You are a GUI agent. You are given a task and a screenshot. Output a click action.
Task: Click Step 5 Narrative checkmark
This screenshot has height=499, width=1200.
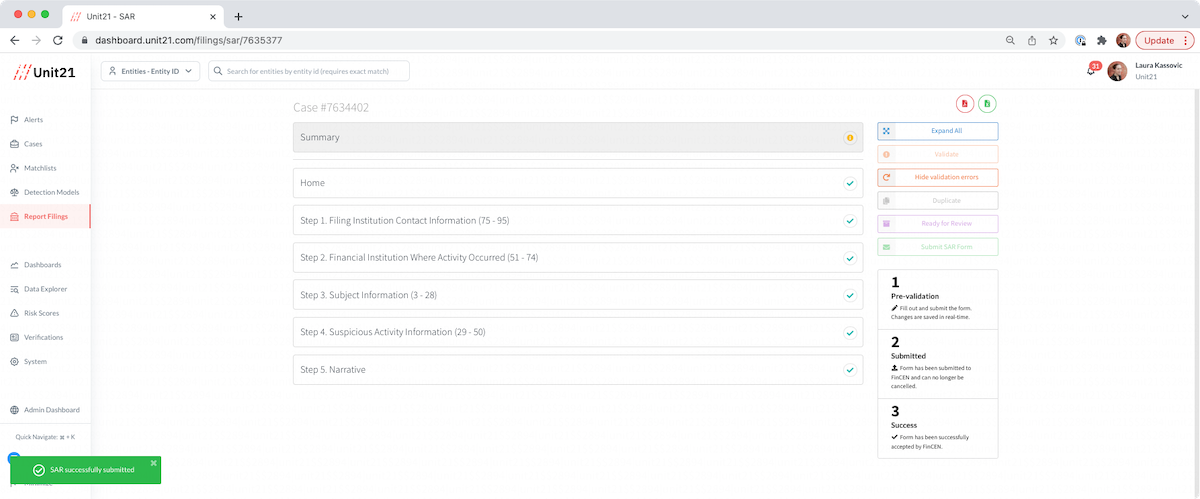pyautogui.click(x=850, y=370)
